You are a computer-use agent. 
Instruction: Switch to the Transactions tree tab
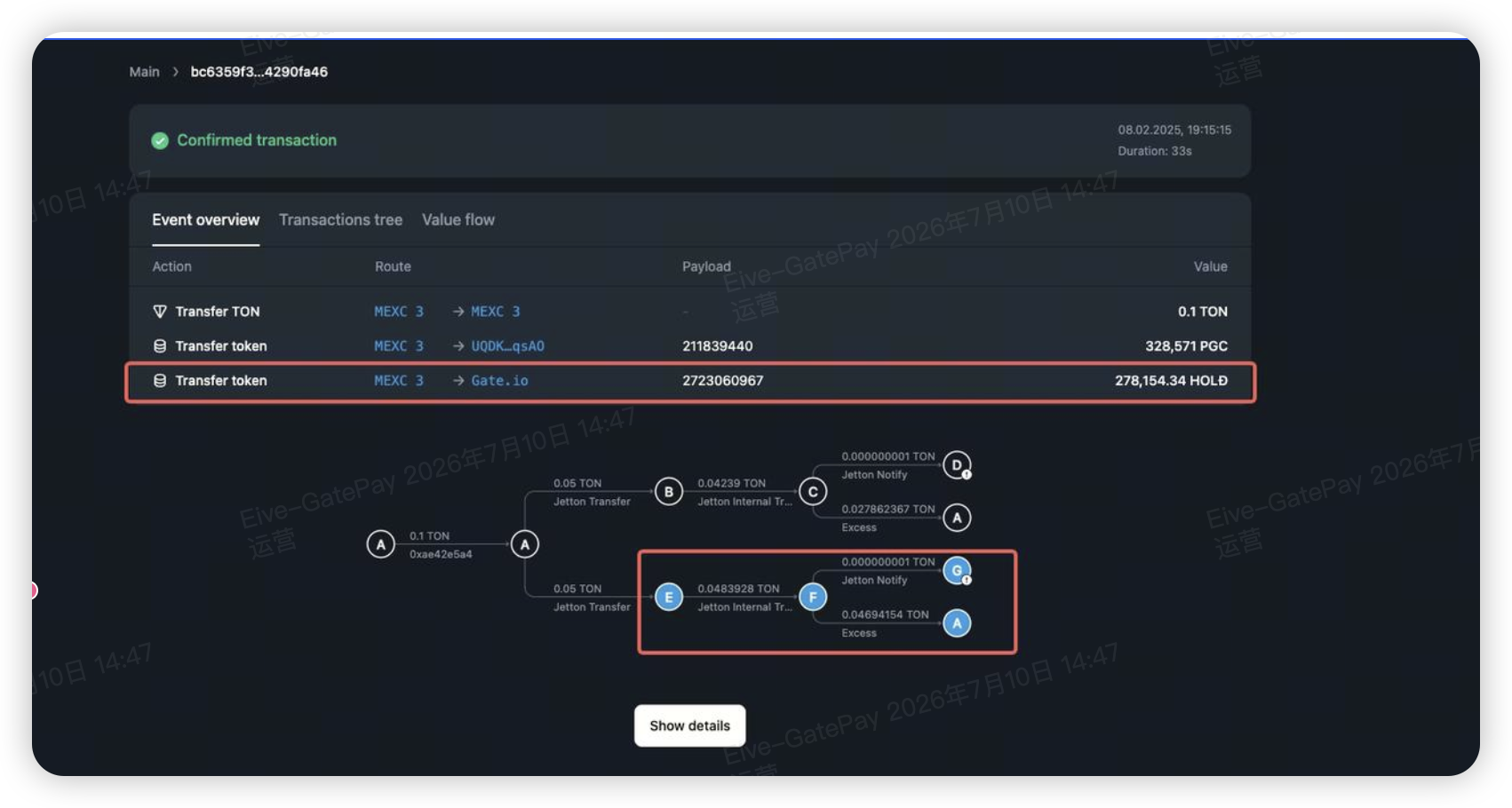pos(340,220)
